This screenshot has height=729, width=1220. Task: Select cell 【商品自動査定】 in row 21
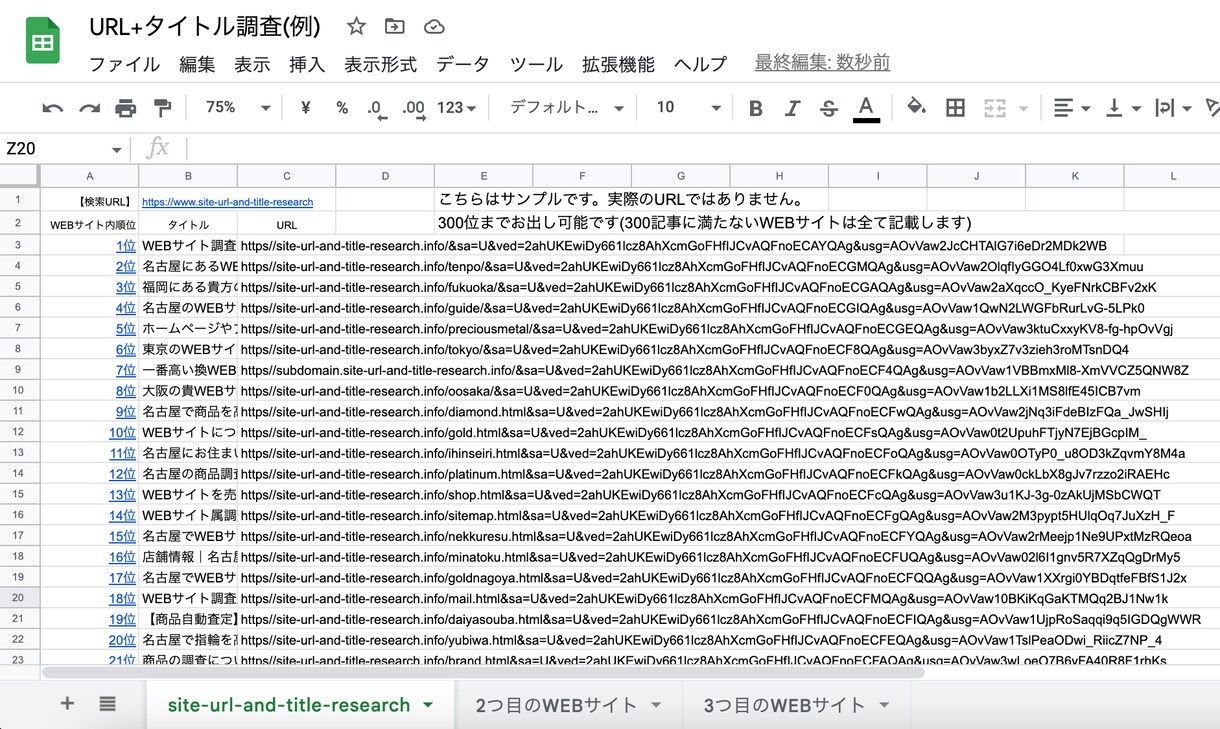click(189, 619)
